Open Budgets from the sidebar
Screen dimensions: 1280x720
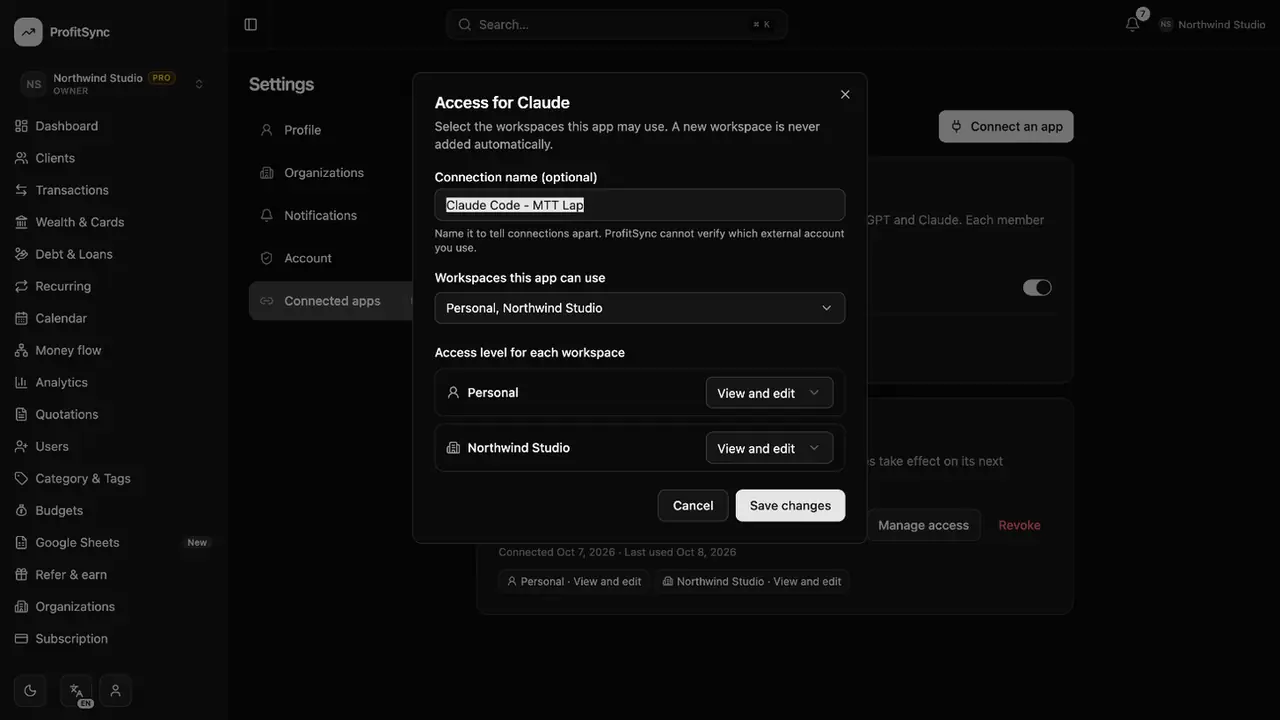coord(113,510)
